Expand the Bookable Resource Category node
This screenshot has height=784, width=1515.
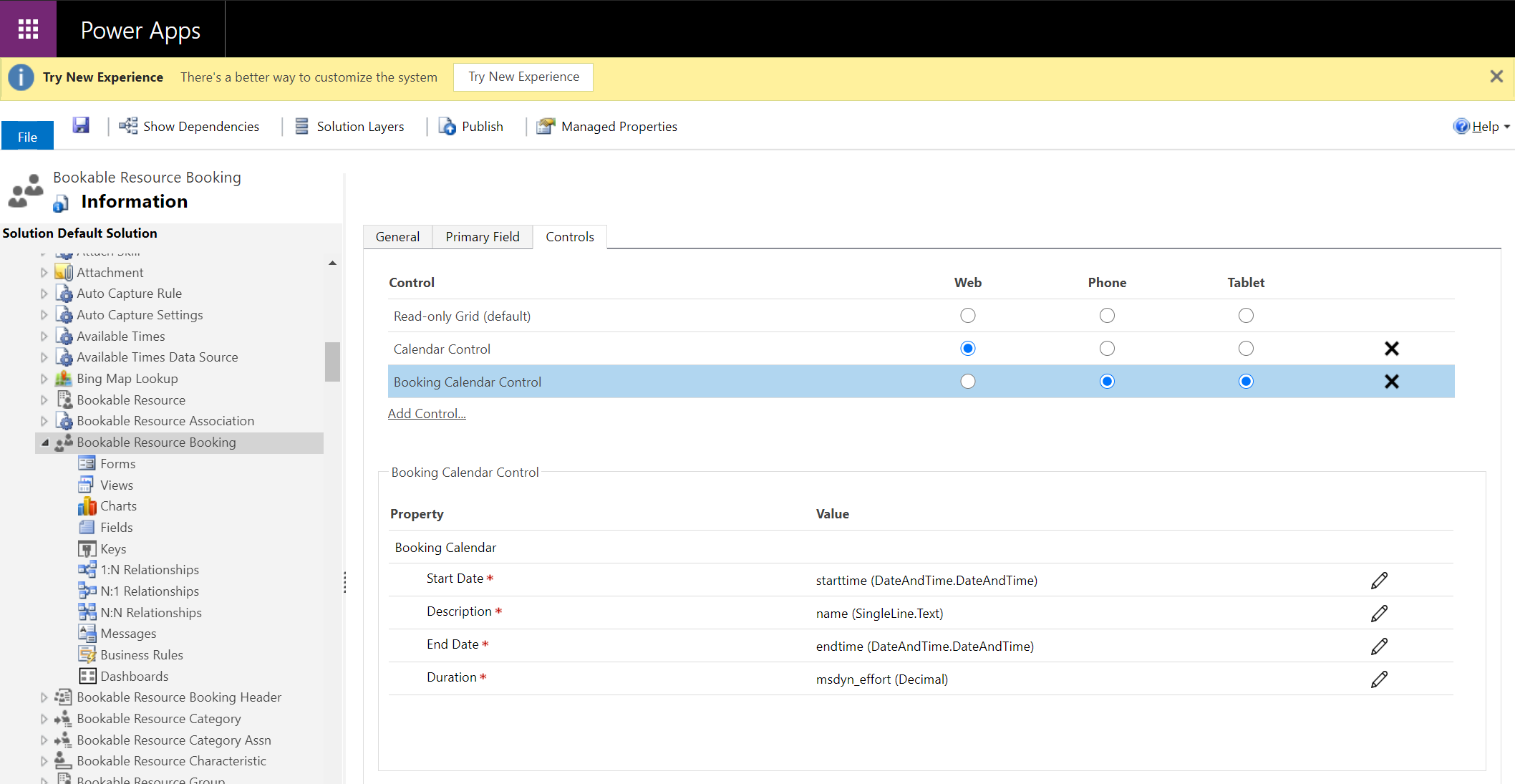point(43,718)
